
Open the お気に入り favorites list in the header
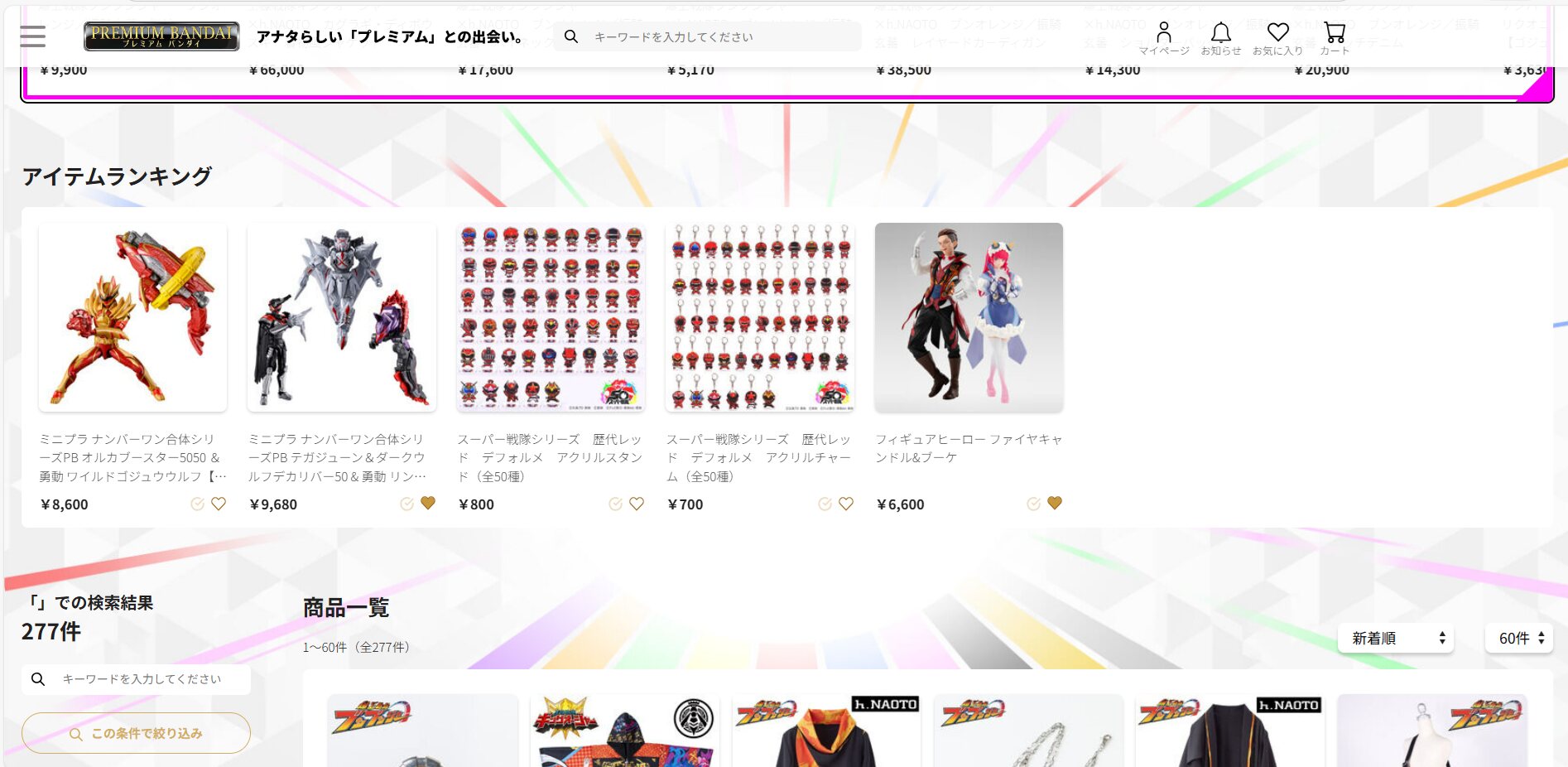click(1277, 39)
